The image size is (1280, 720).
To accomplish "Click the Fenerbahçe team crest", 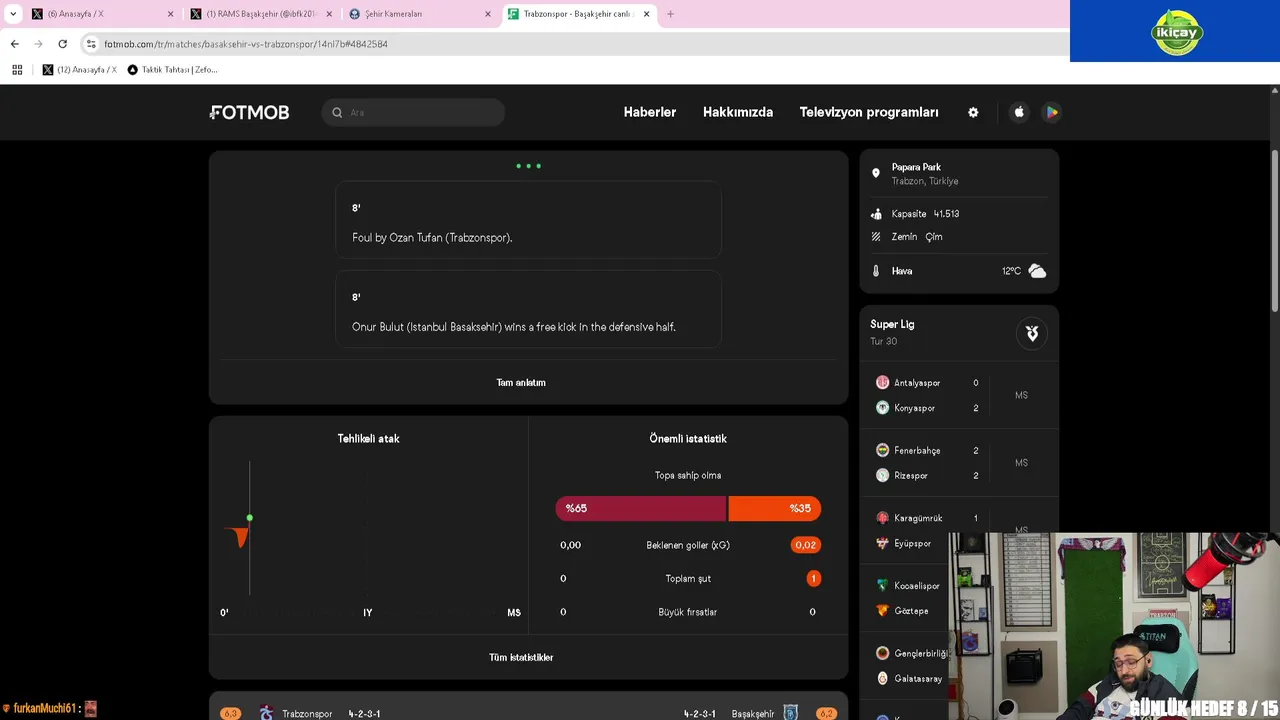I will pyautogui.click(x=882, y=450).
